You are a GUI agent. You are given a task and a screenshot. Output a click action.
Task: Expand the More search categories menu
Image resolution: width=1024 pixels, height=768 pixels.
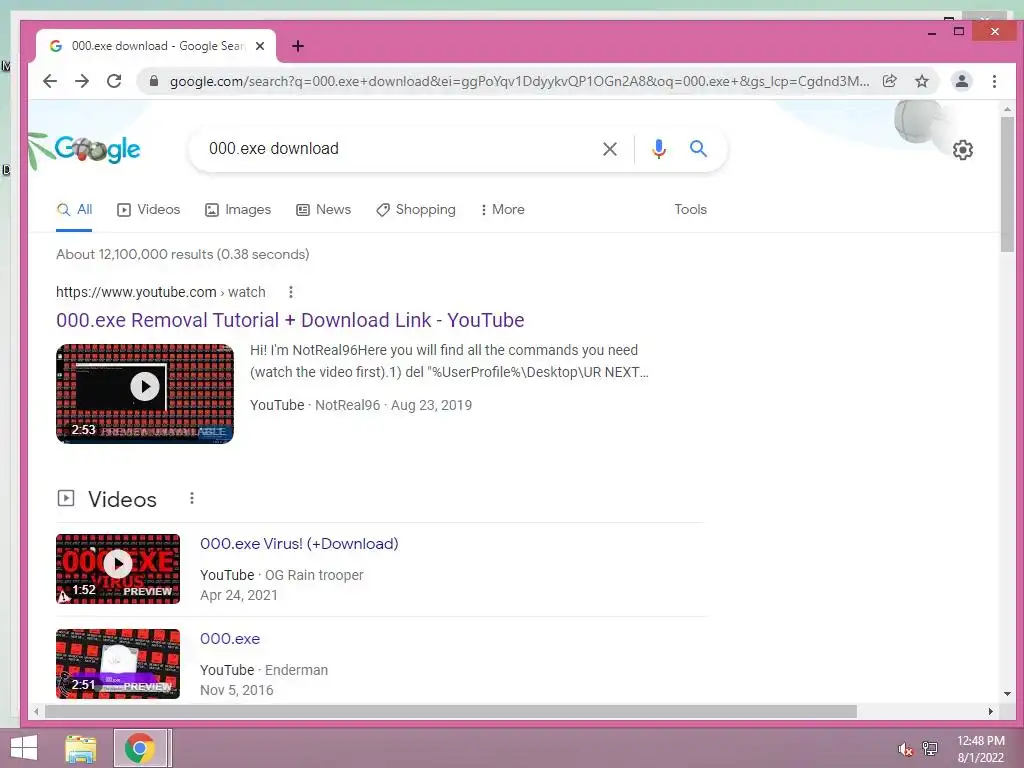pyautogui.click(x=502, y=210)
